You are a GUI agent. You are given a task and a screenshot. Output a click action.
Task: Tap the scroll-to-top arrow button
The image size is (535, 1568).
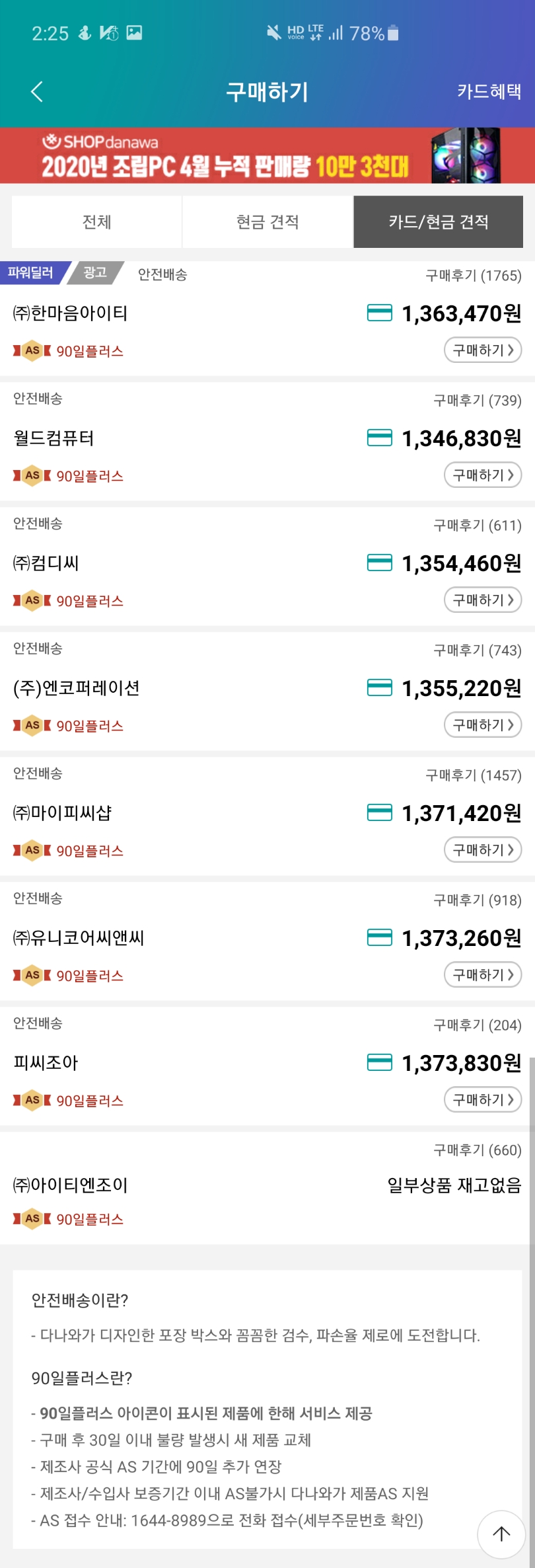(x=501, y=1534)
